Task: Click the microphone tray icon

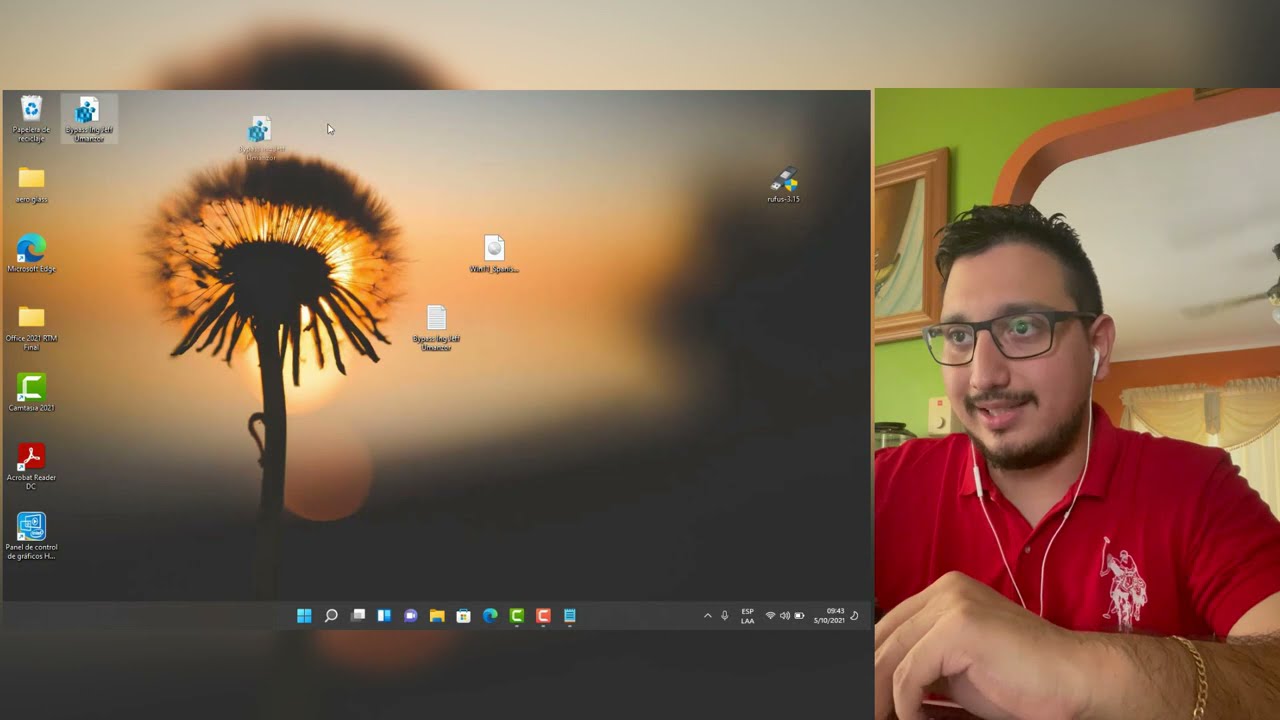Action: pyautogui.click(x=725, y=616)
